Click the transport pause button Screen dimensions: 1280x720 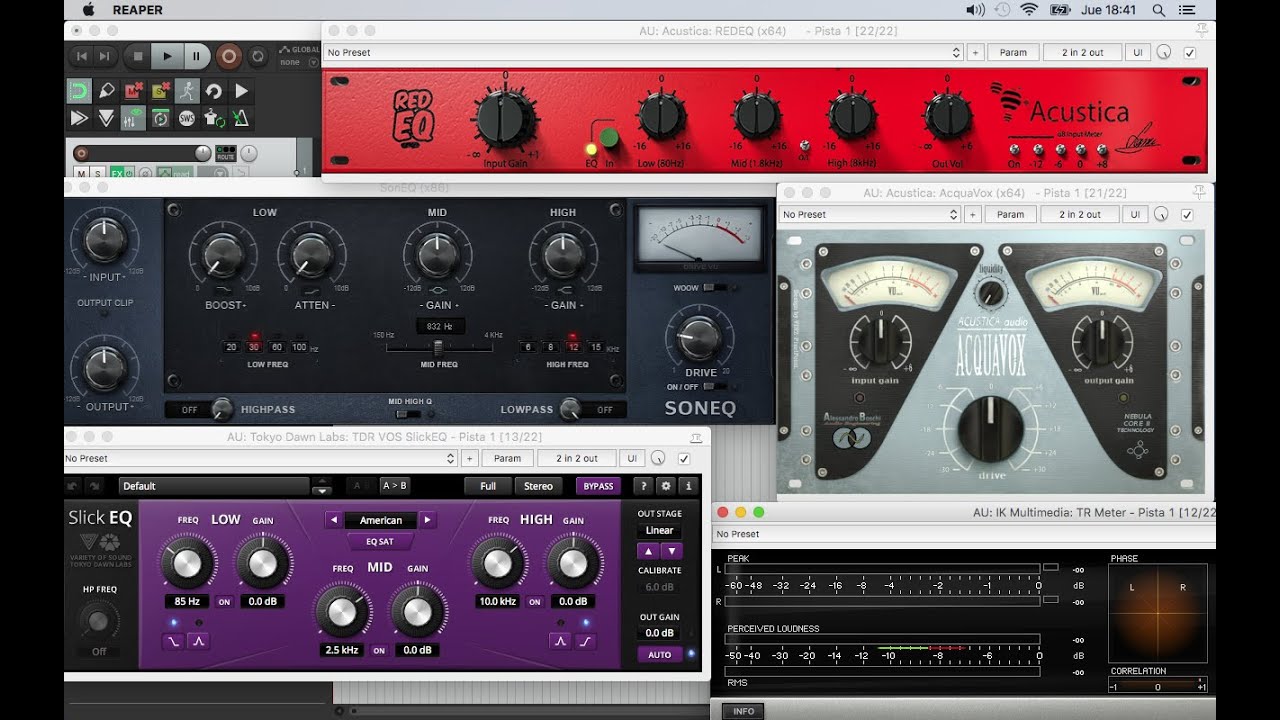click(197, 57)
